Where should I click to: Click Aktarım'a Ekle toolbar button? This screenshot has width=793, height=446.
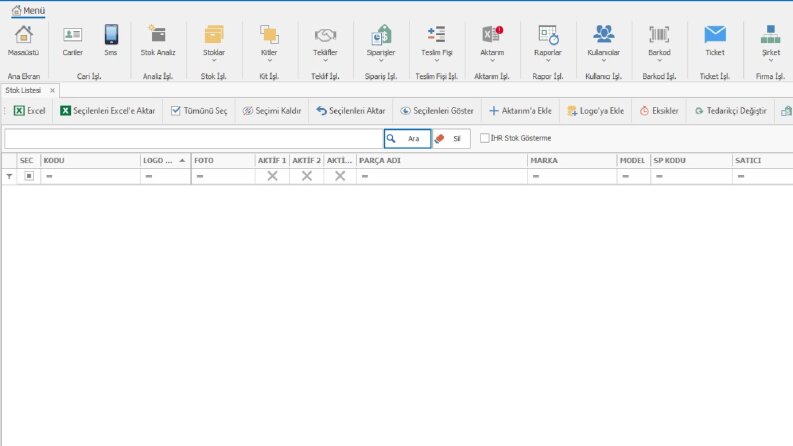click(x=520, y=111)
